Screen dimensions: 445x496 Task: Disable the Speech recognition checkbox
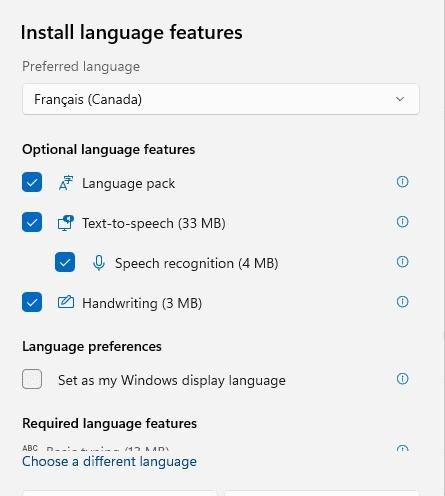pos(65,262)
